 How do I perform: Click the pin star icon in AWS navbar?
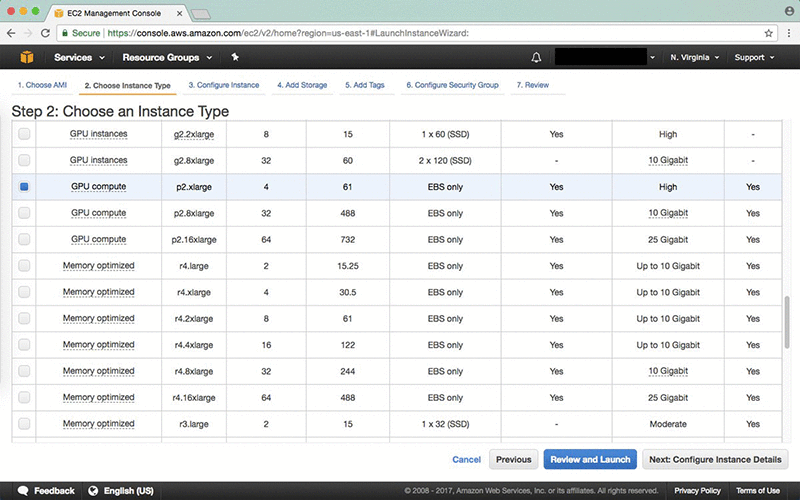(x=235, y=57)
